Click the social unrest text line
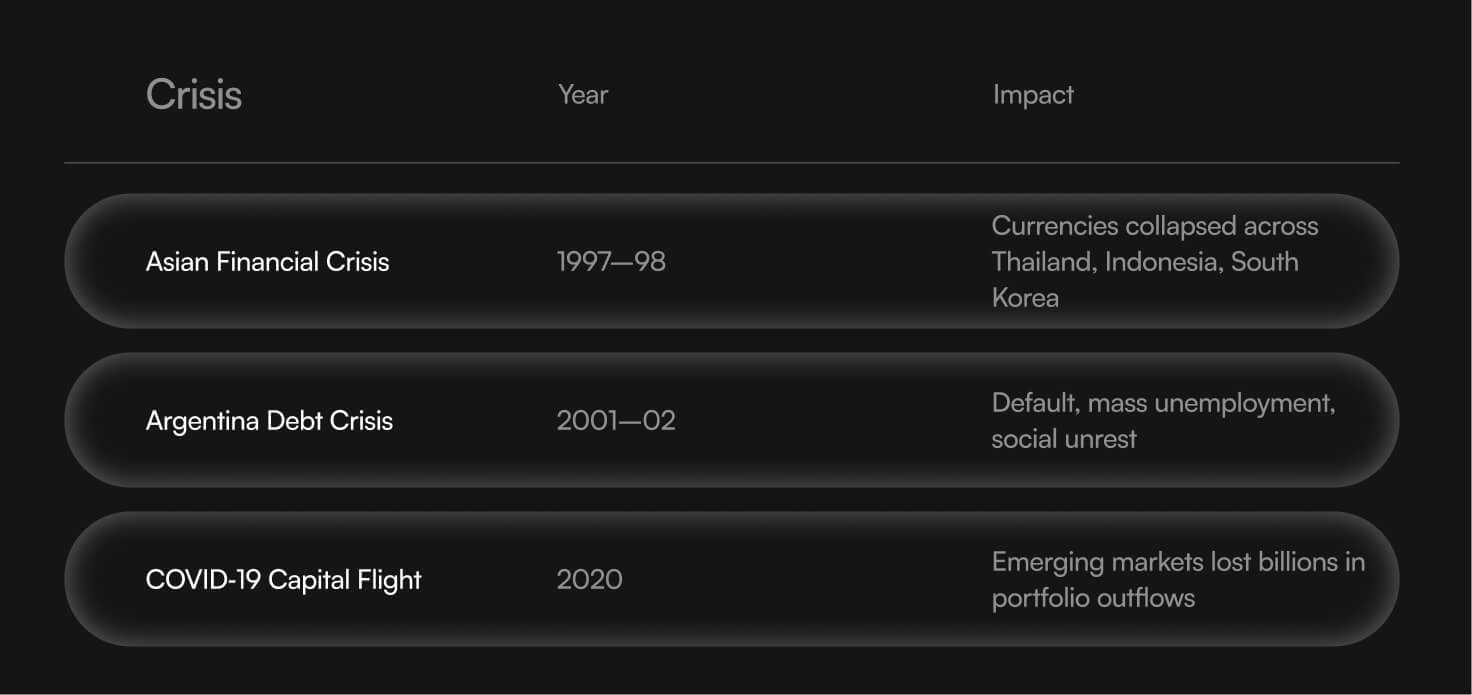 pyautogui.click(x=1064, y=439)
